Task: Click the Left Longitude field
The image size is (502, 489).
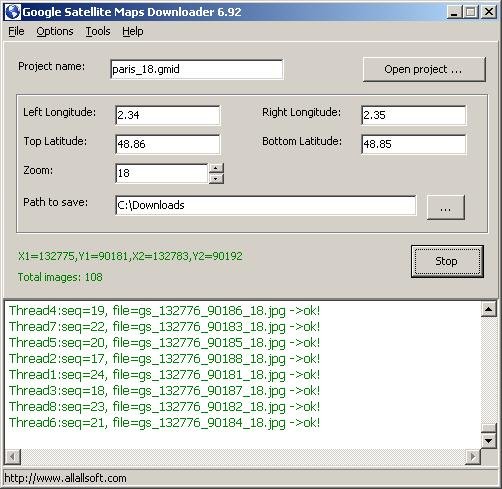Action: tap(168, 115)
